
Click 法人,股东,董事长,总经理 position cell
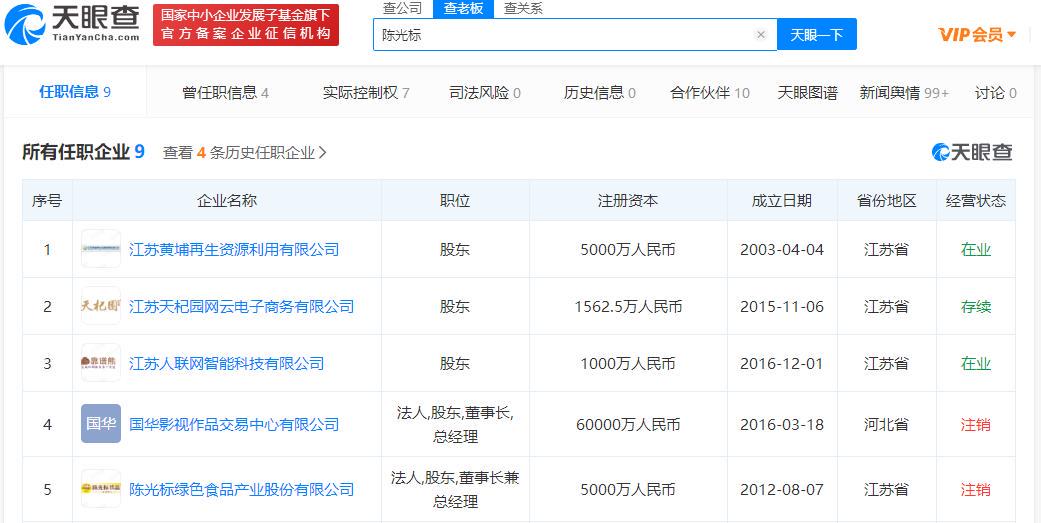click(x=455, y=424)
